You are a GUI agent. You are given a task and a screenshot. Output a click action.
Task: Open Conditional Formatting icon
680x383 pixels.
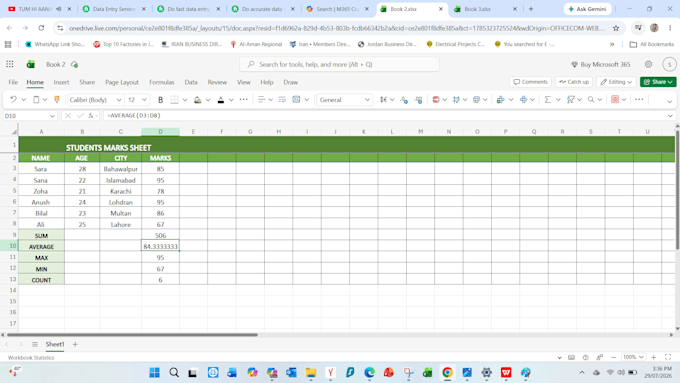point(436,100)
